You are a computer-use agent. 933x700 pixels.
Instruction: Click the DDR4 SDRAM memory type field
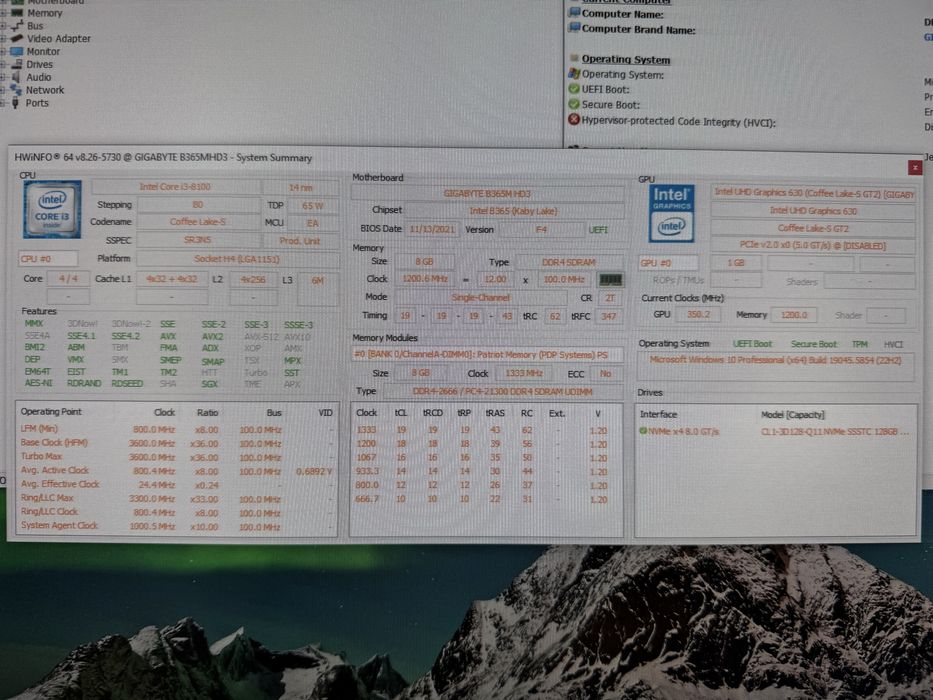coord(568,262)
